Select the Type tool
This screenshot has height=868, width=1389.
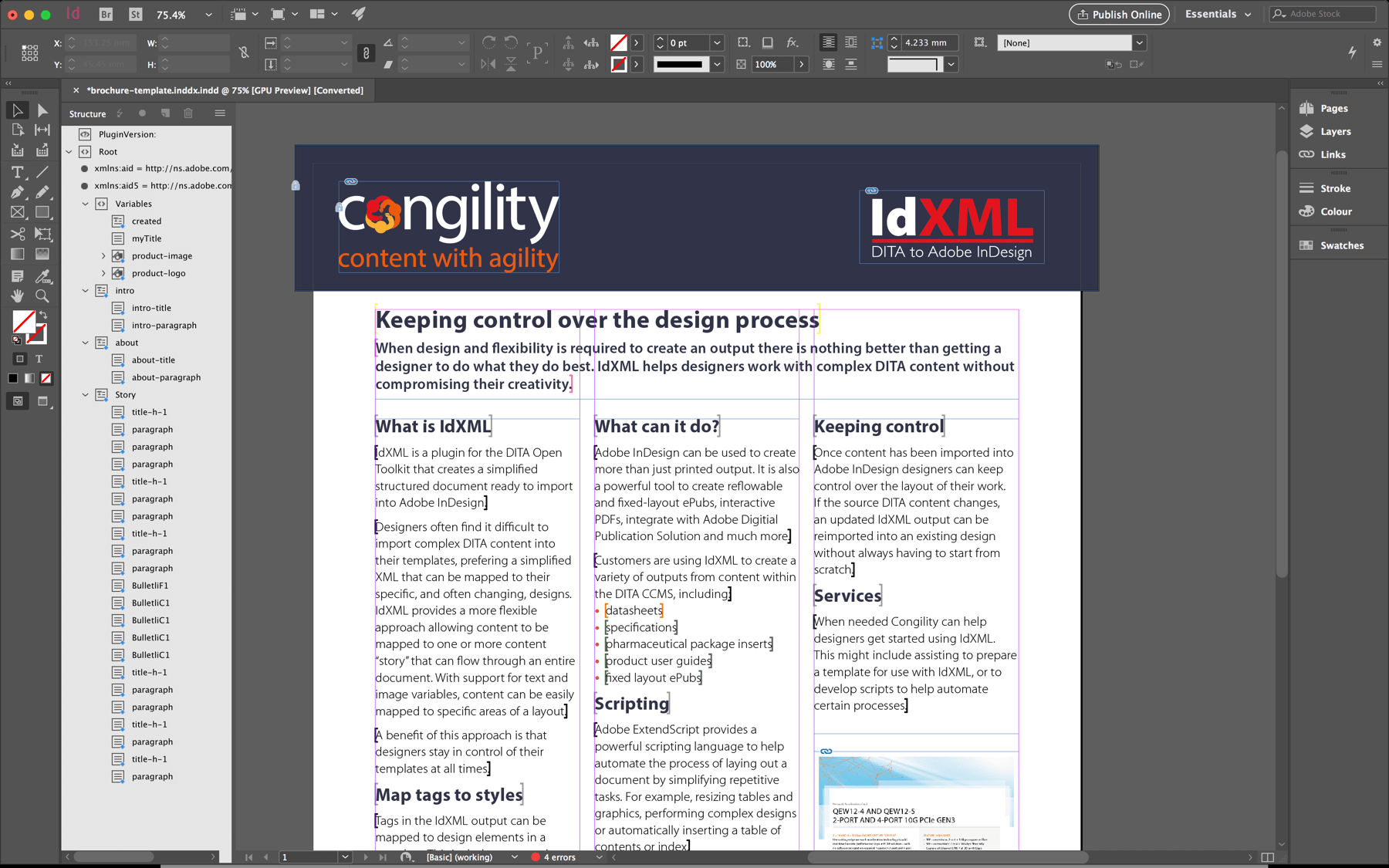pyautogui.click(x=18, y=172)
